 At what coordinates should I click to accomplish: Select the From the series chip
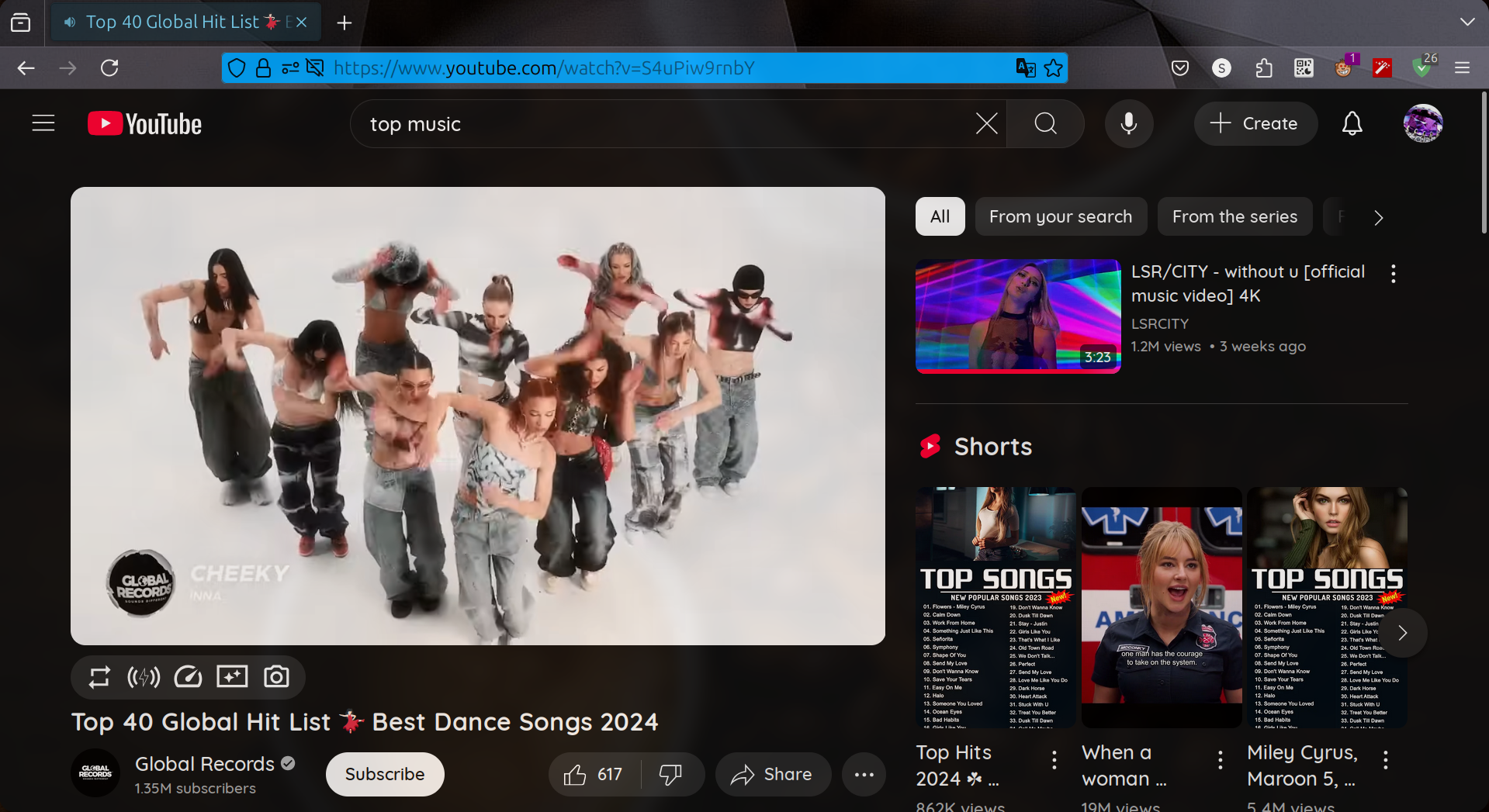pyautogui.click(x=1234, y=216)
